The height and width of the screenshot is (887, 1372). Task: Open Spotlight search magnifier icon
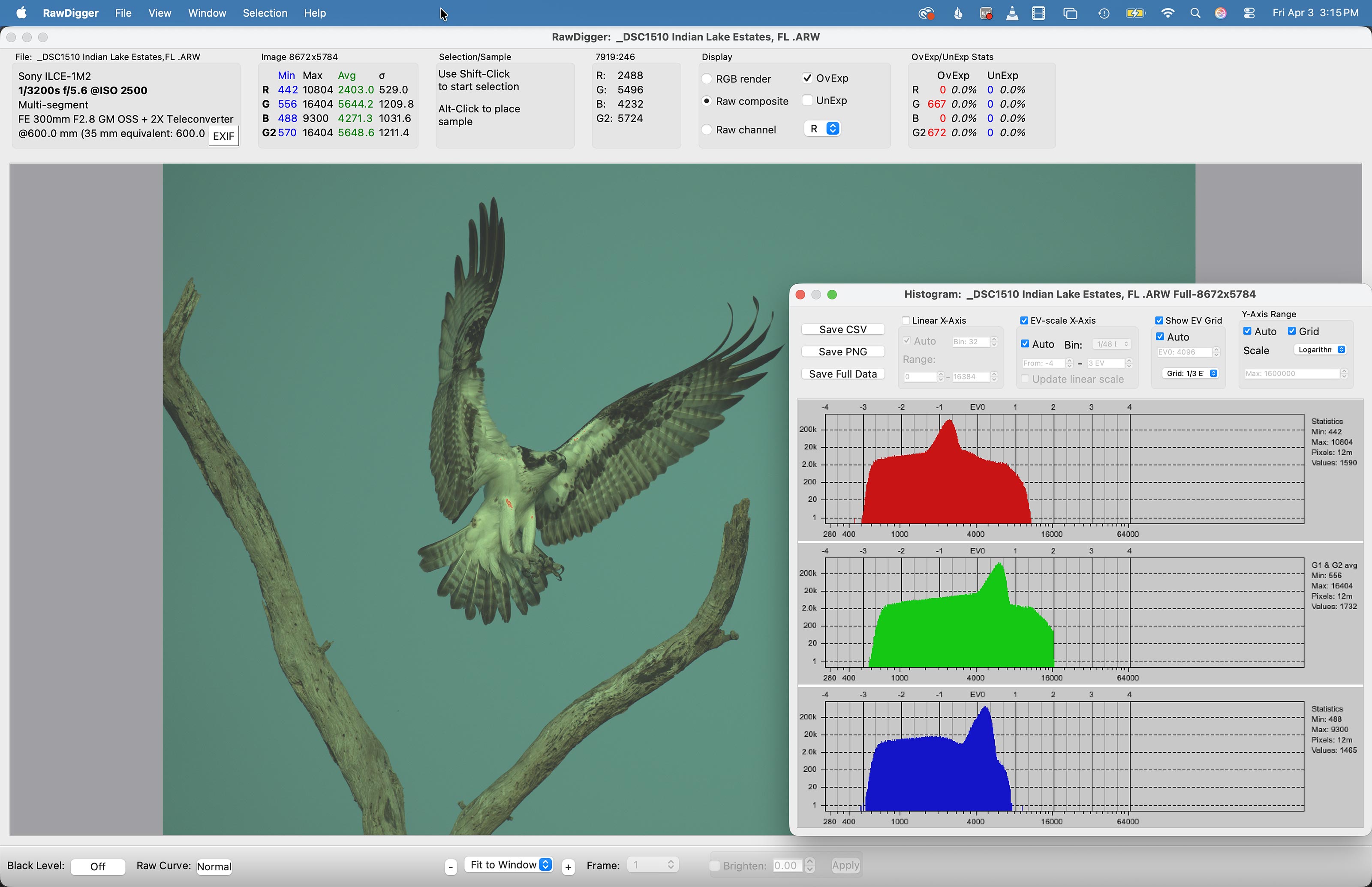pyautogui.click(x=1195, y=13)
